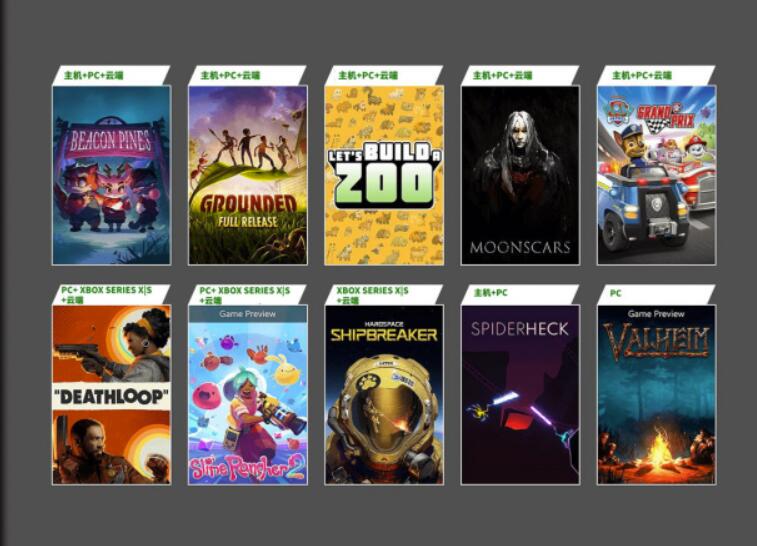Open the SpiderHeck game cover
757x546 pixels.
(520, 394)
